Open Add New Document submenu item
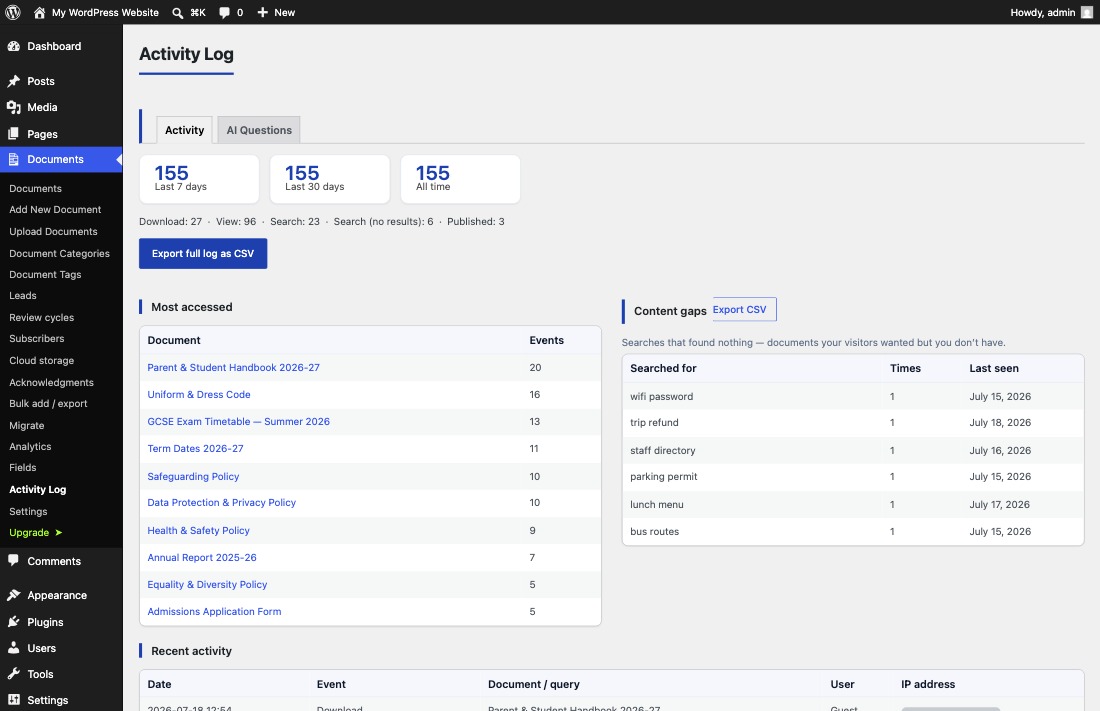Viewport: 1100px width, 711px height. click(x=55, y=209)
